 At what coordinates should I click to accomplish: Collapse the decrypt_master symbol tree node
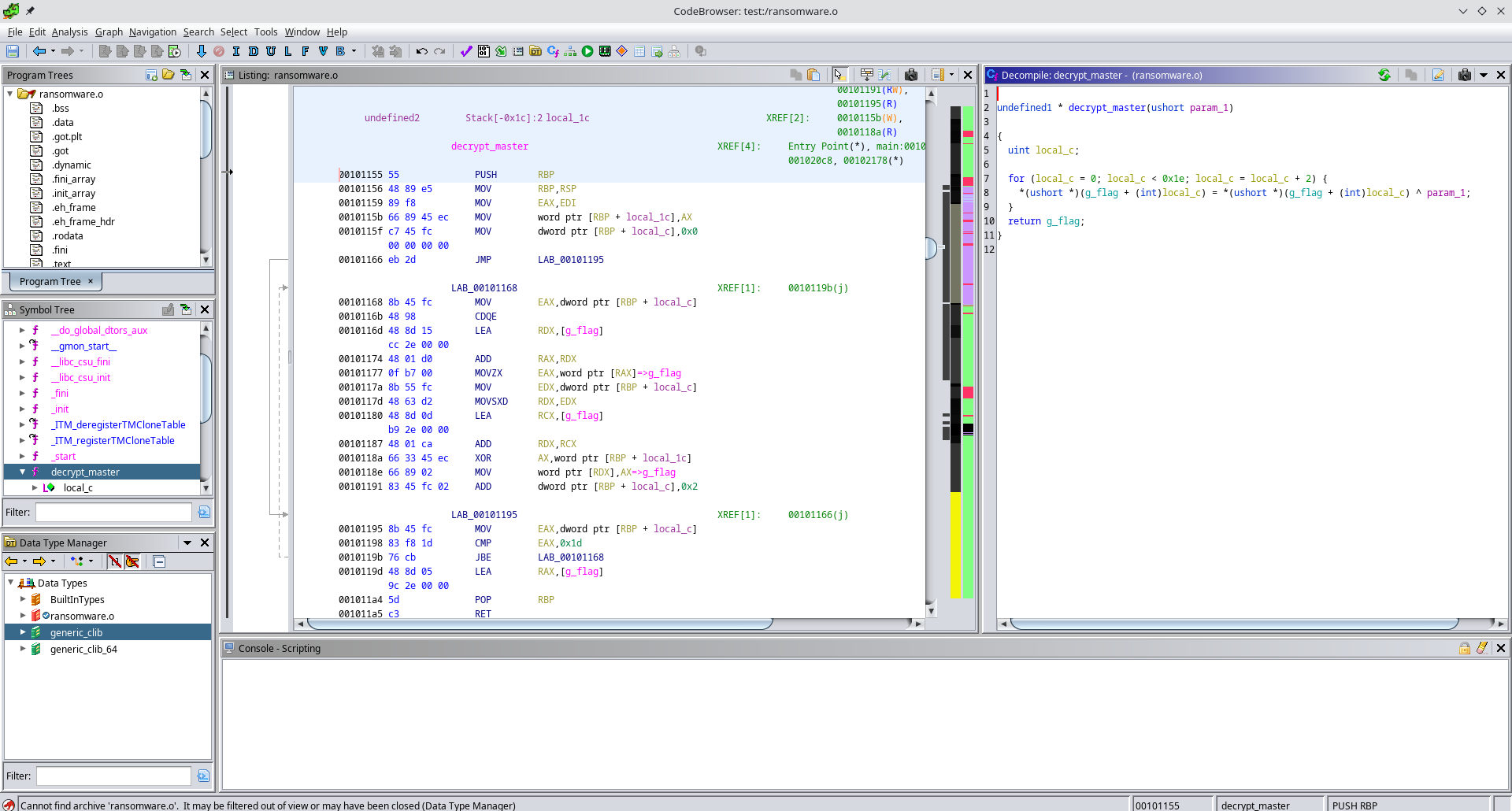tap(22, 472)
